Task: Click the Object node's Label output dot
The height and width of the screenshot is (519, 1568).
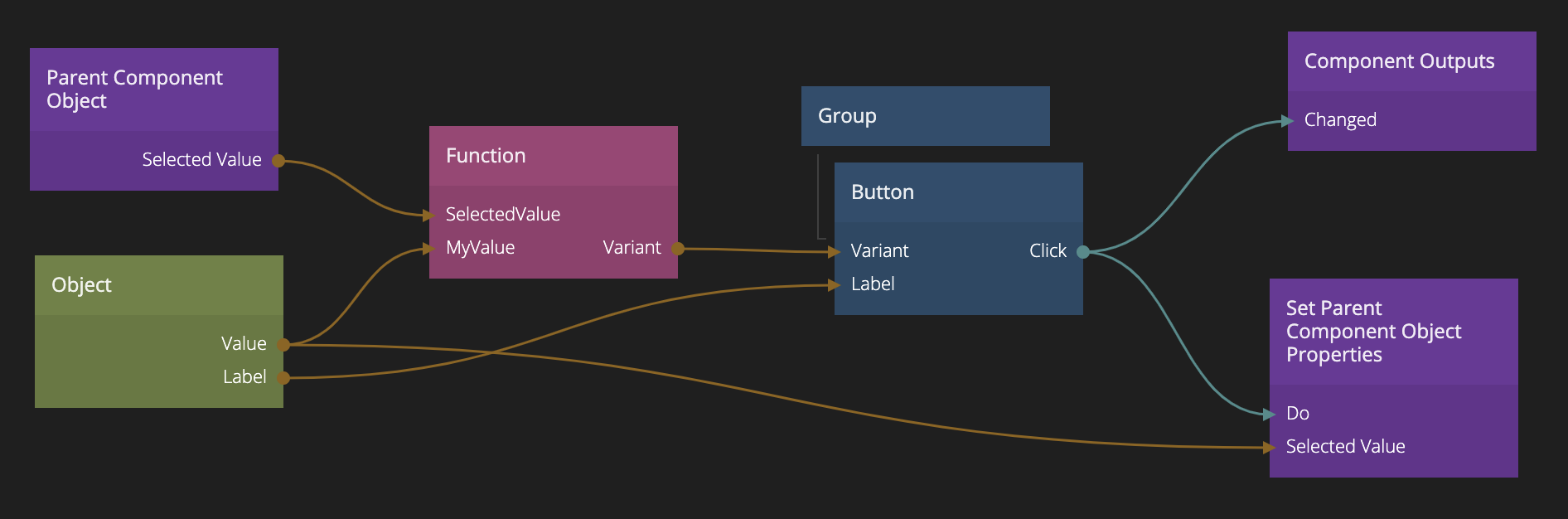Action: pos(283,378)
